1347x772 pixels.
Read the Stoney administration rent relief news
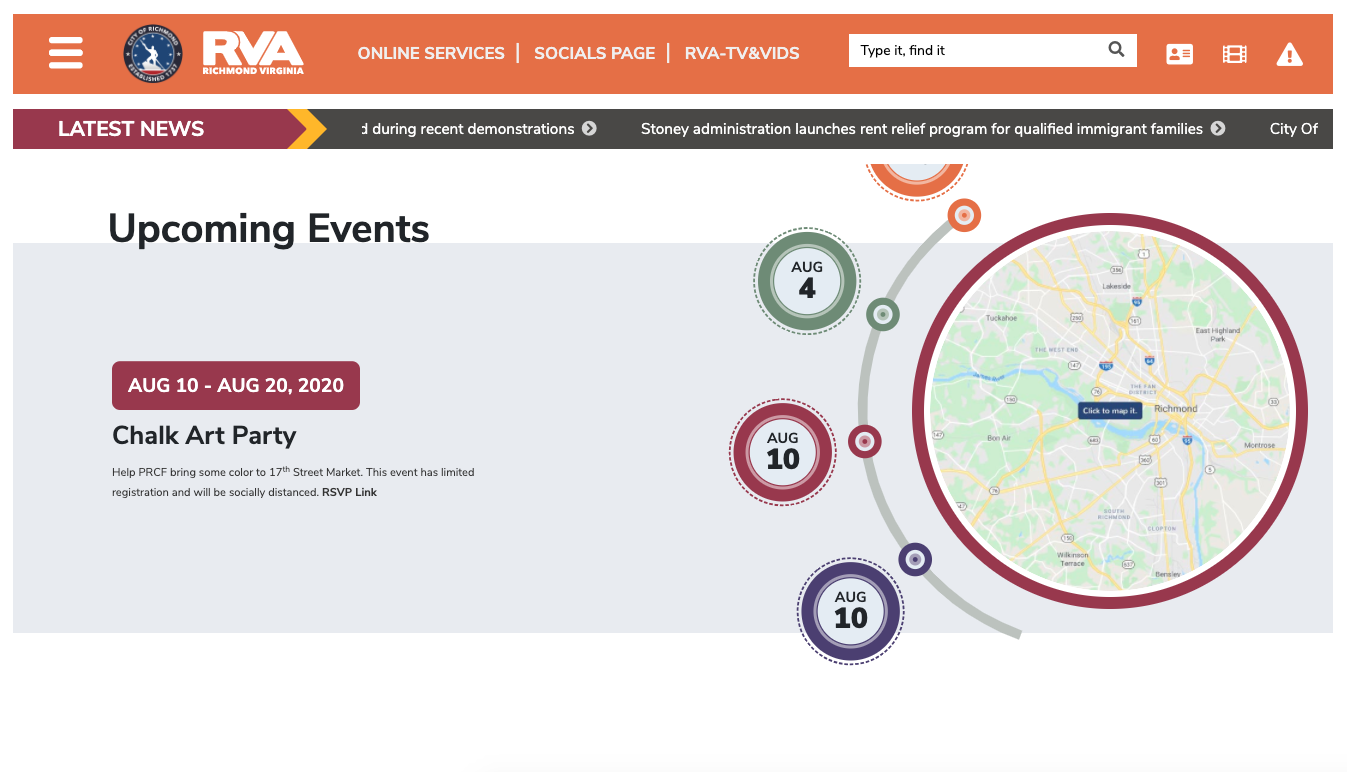coord(921,129)
